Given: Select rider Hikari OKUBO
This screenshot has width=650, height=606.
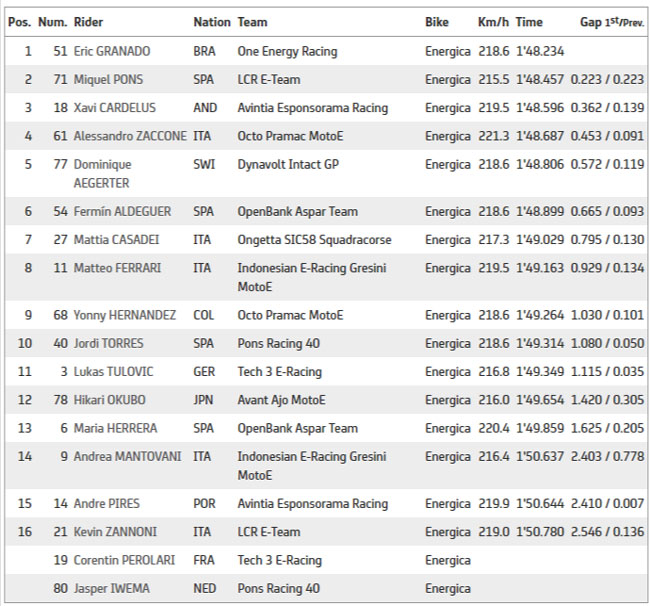Looking at the screenshot, I should click(x=109, y=400).
